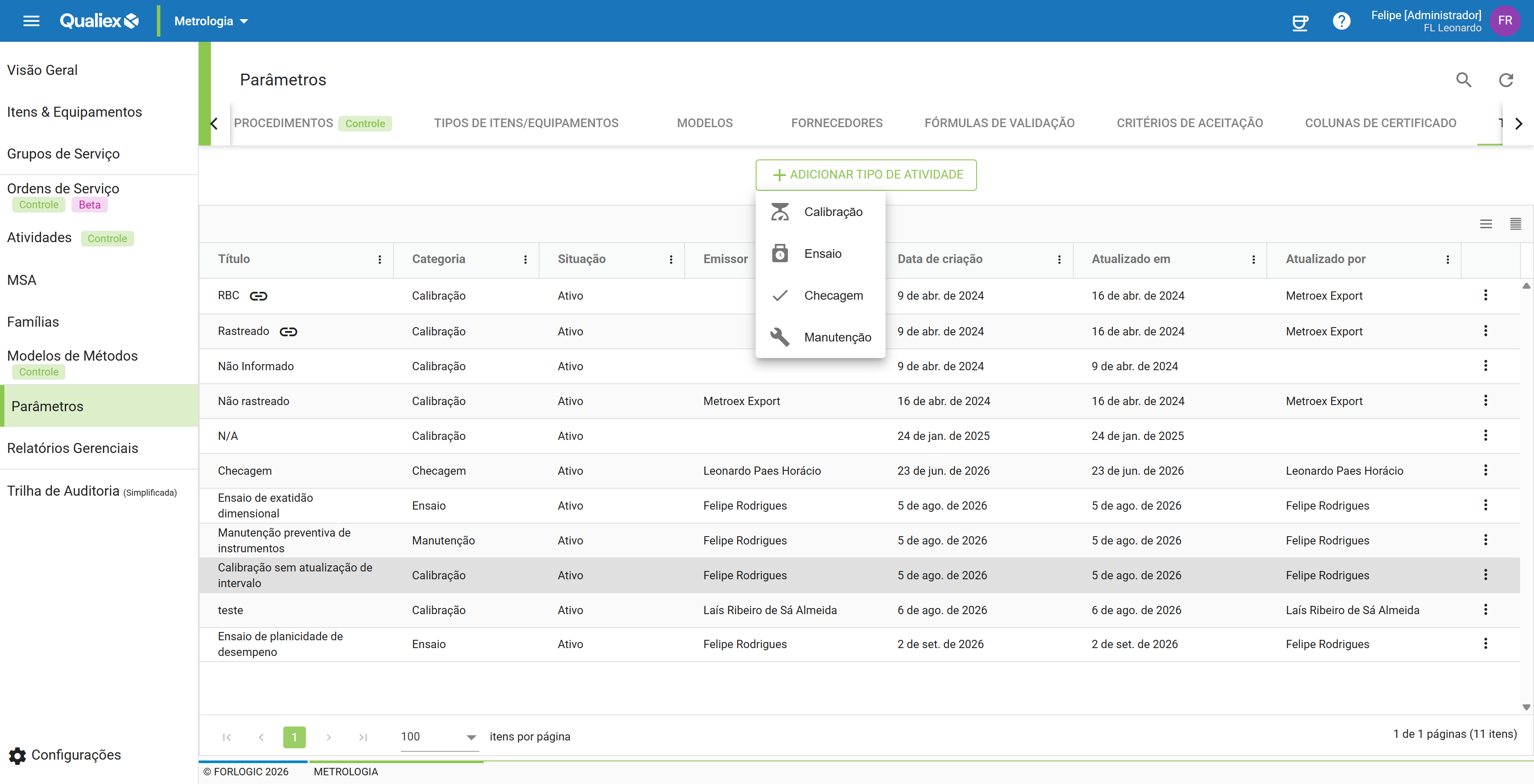Click the Qualiex logo
The width and height of the screenshot is (1534, 784).
[x=99, y=21]
